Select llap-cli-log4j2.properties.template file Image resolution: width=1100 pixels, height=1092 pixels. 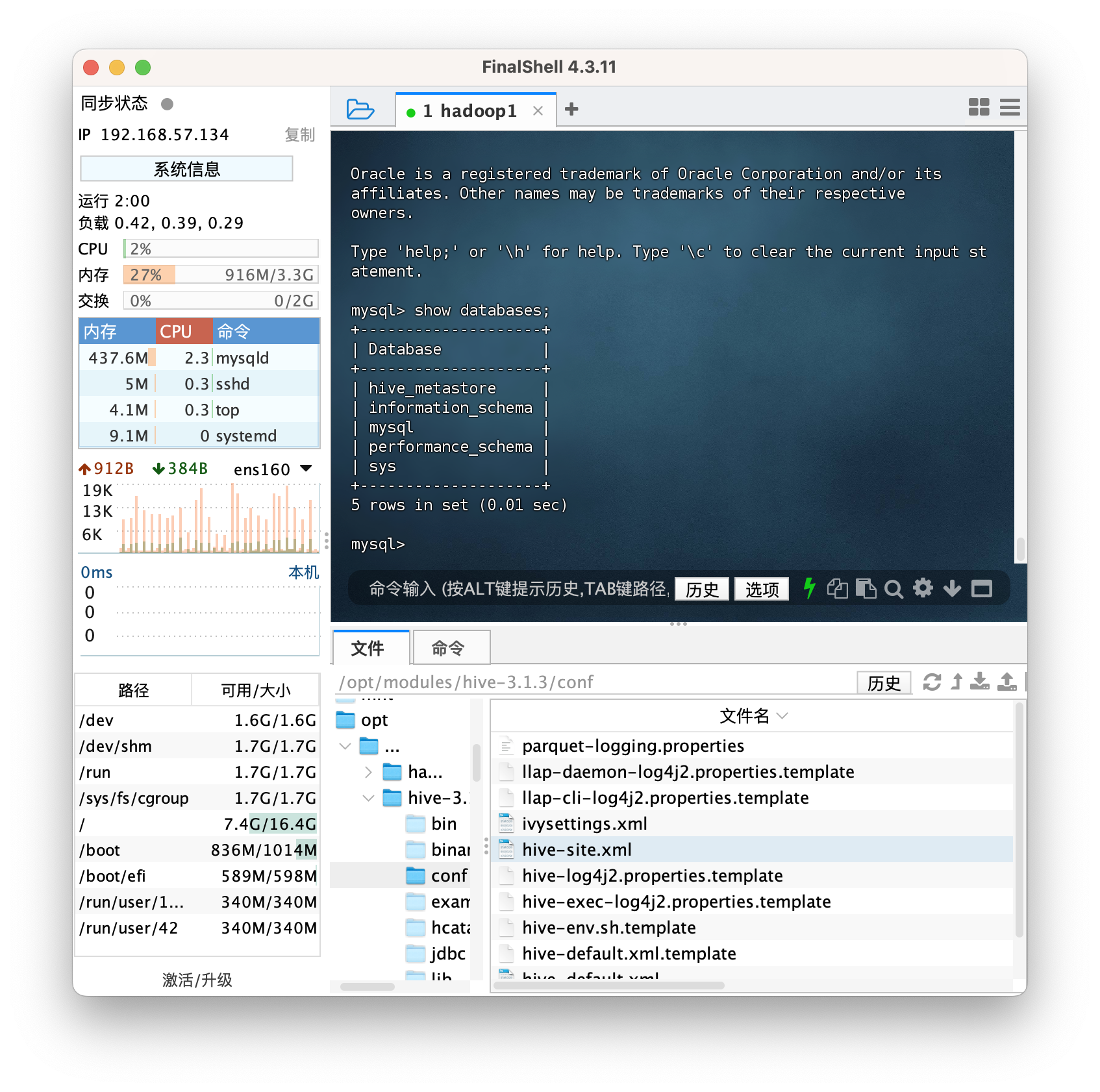[752, 798]
